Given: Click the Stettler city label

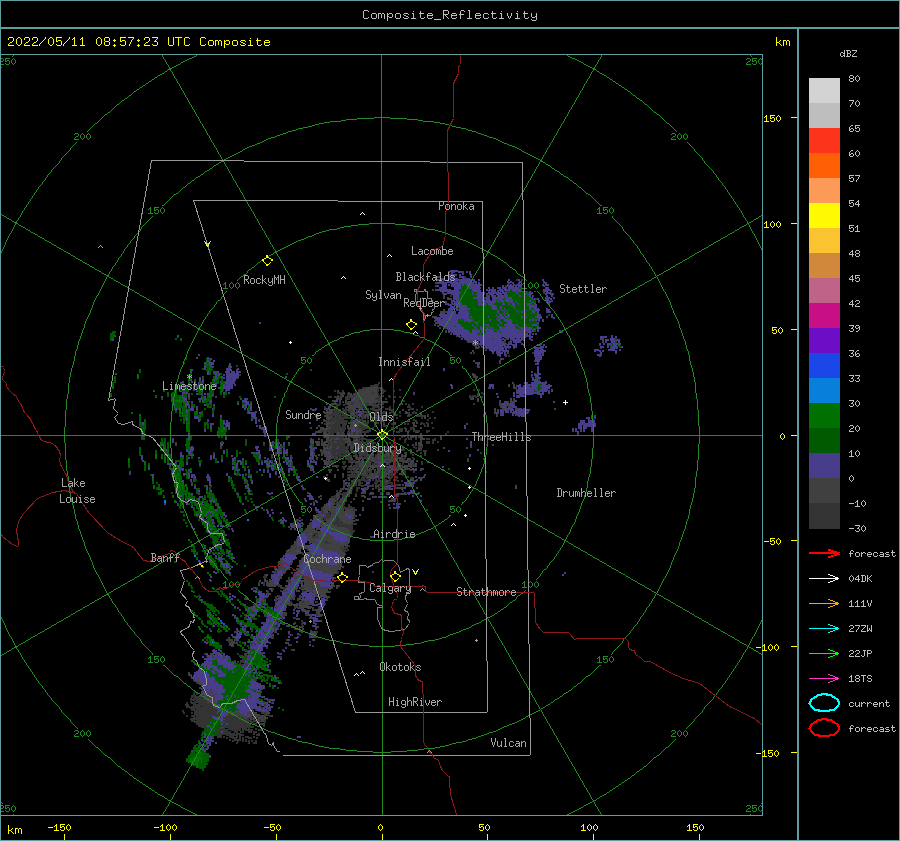Looking at the screenshot, I should pyautogui.click(x=583, y=289).
